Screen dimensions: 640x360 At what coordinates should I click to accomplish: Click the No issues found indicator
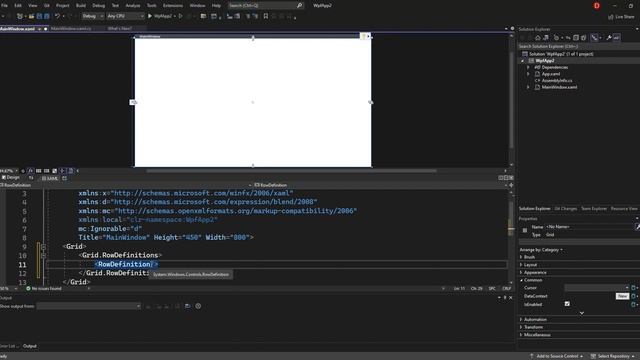[x=44, y=289]
